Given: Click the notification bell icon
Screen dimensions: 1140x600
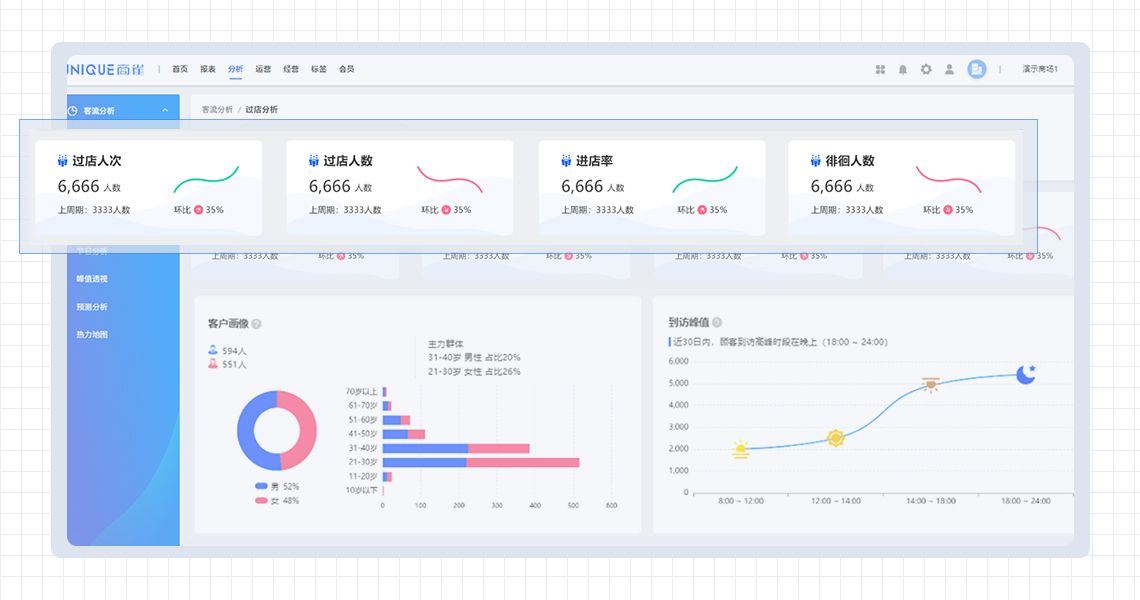Looking at the screenshot, I should [x=903, y=70].
